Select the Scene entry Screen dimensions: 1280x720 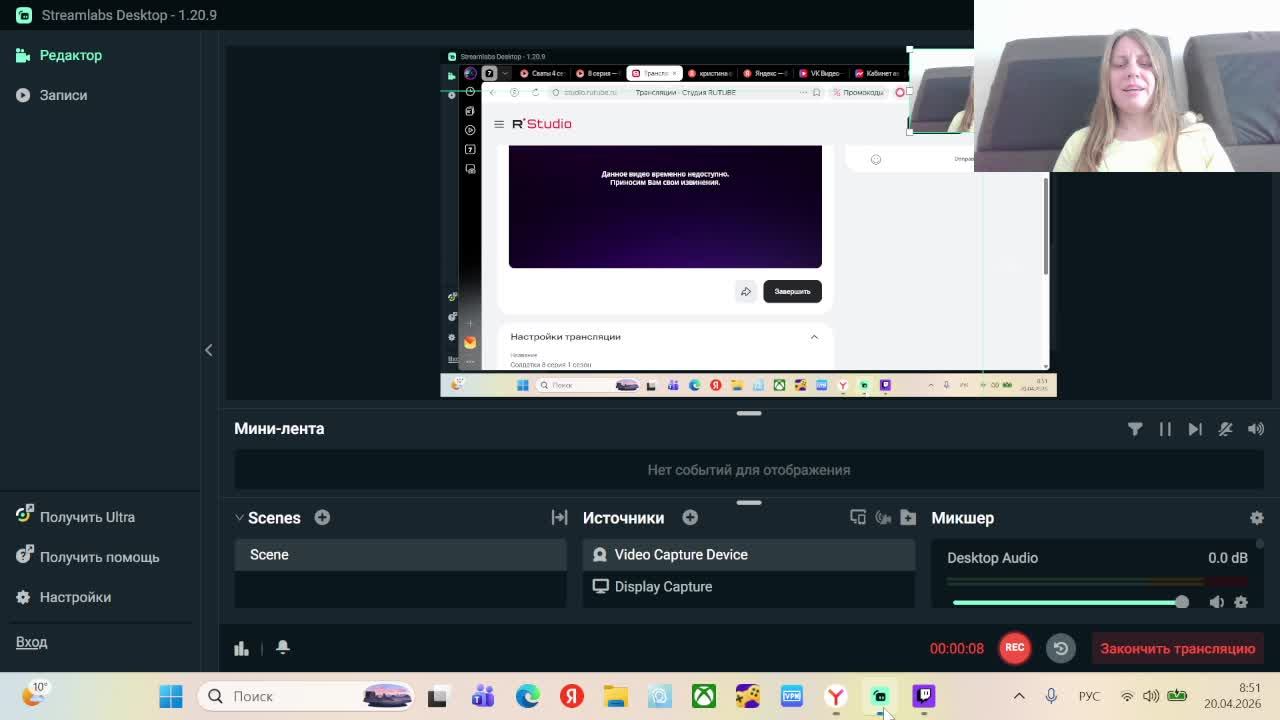point(400,555)
